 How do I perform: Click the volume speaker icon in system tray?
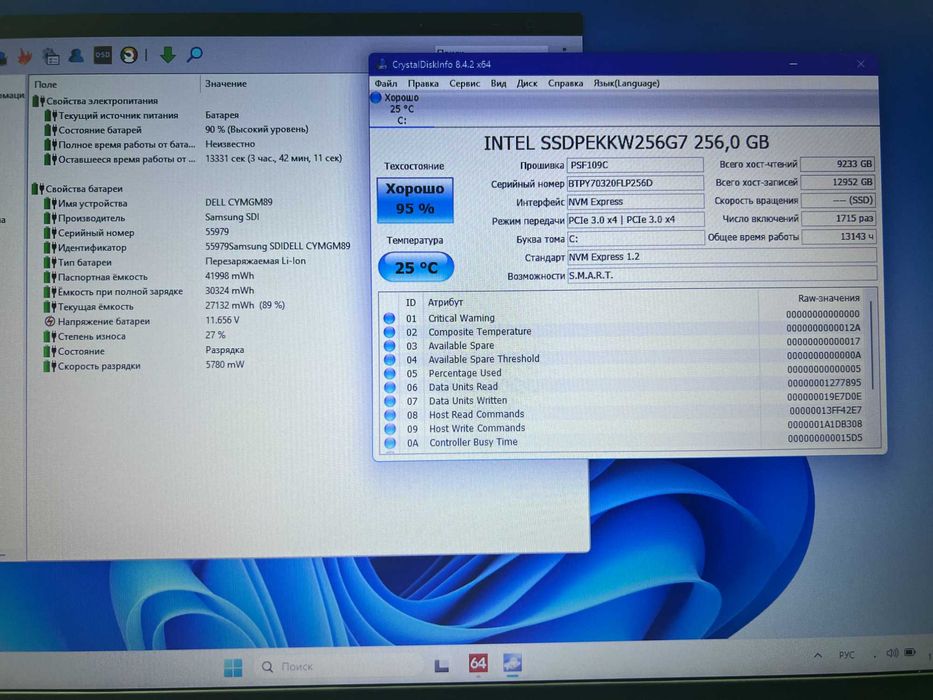tap(892, 654)
